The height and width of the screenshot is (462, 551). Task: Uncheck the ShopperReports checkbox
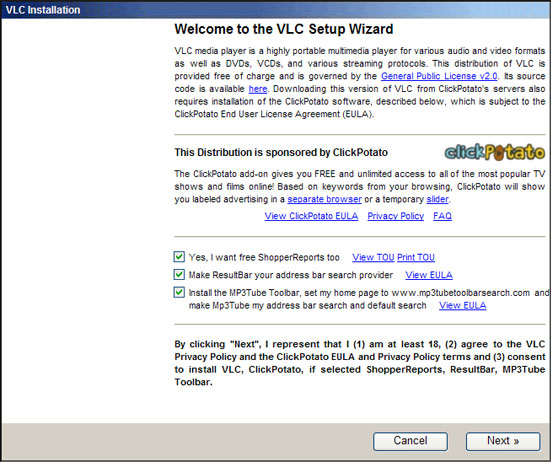(179, 257)
